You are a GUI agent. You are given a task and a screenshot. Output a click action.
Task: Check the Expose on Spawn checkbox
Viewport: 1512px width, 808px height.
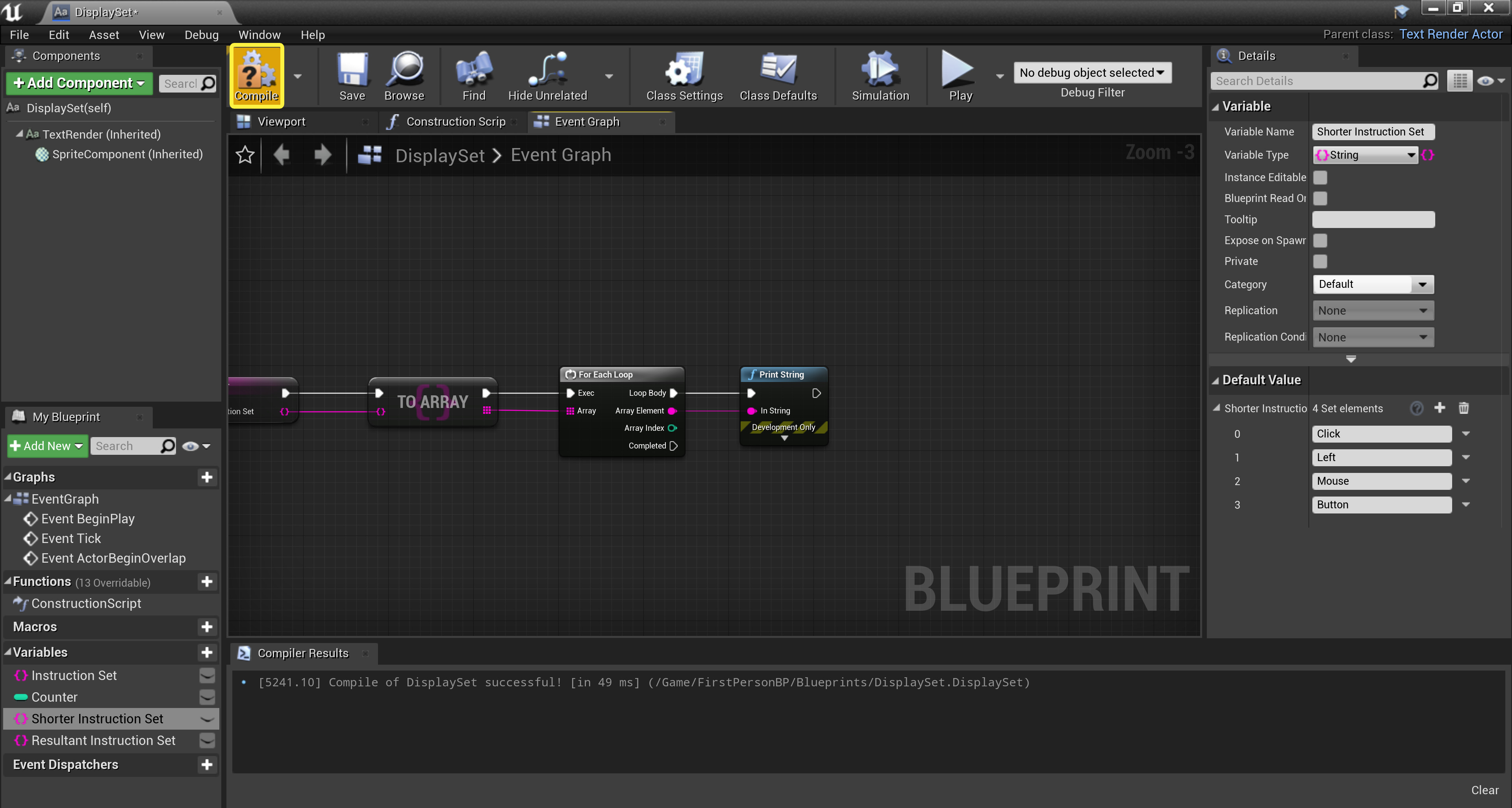coord(1320,241)
